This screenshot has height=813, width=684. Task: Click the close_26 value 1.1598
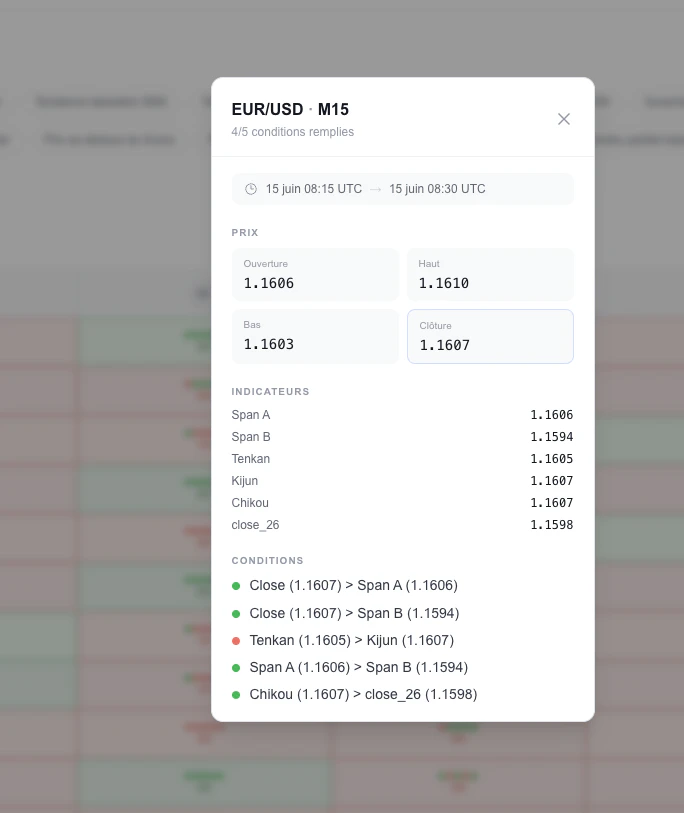coord(551,525)
